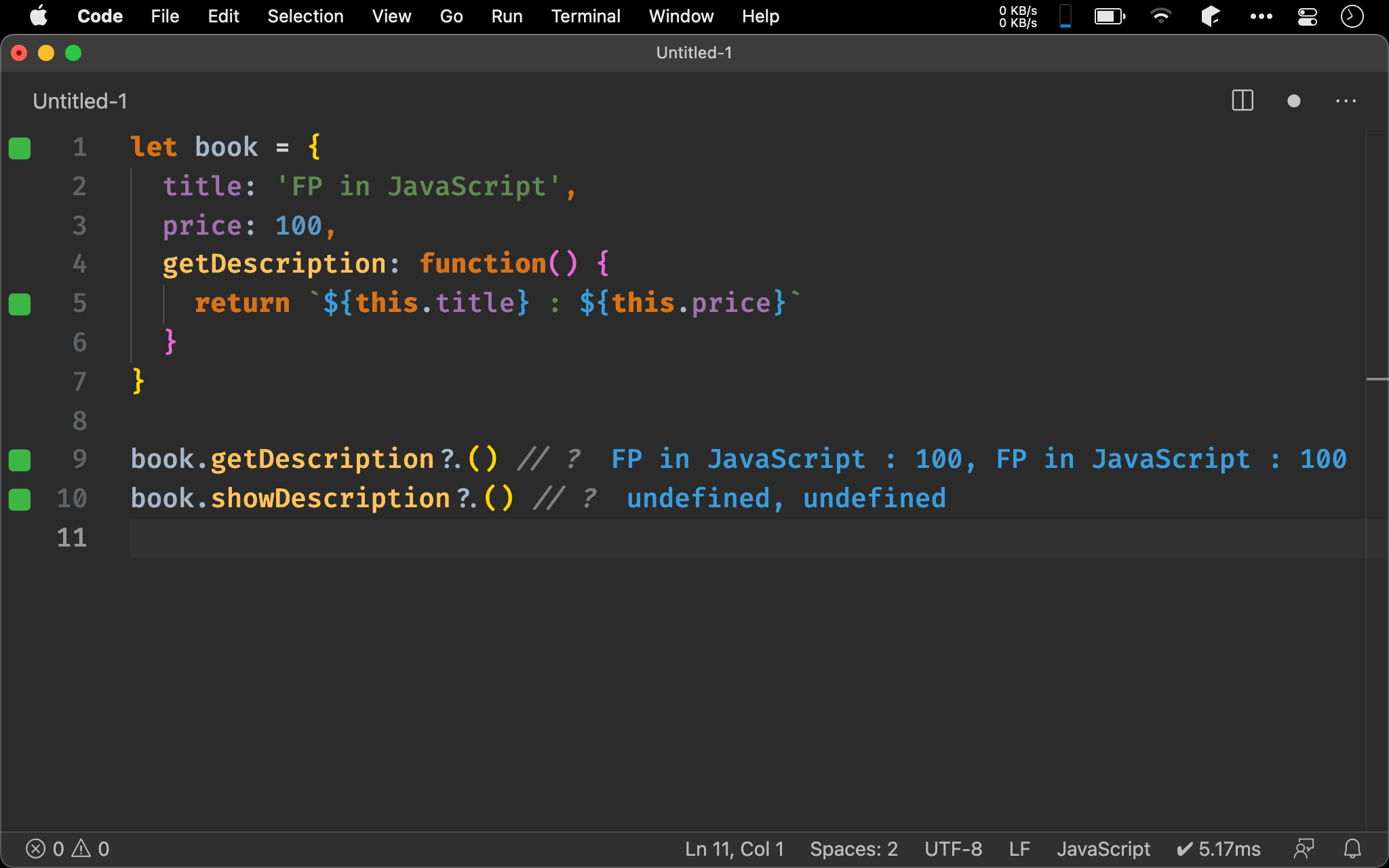Open the Selection menu
This screenshot has height=868, width=1389.
click(x=305, y=16)
